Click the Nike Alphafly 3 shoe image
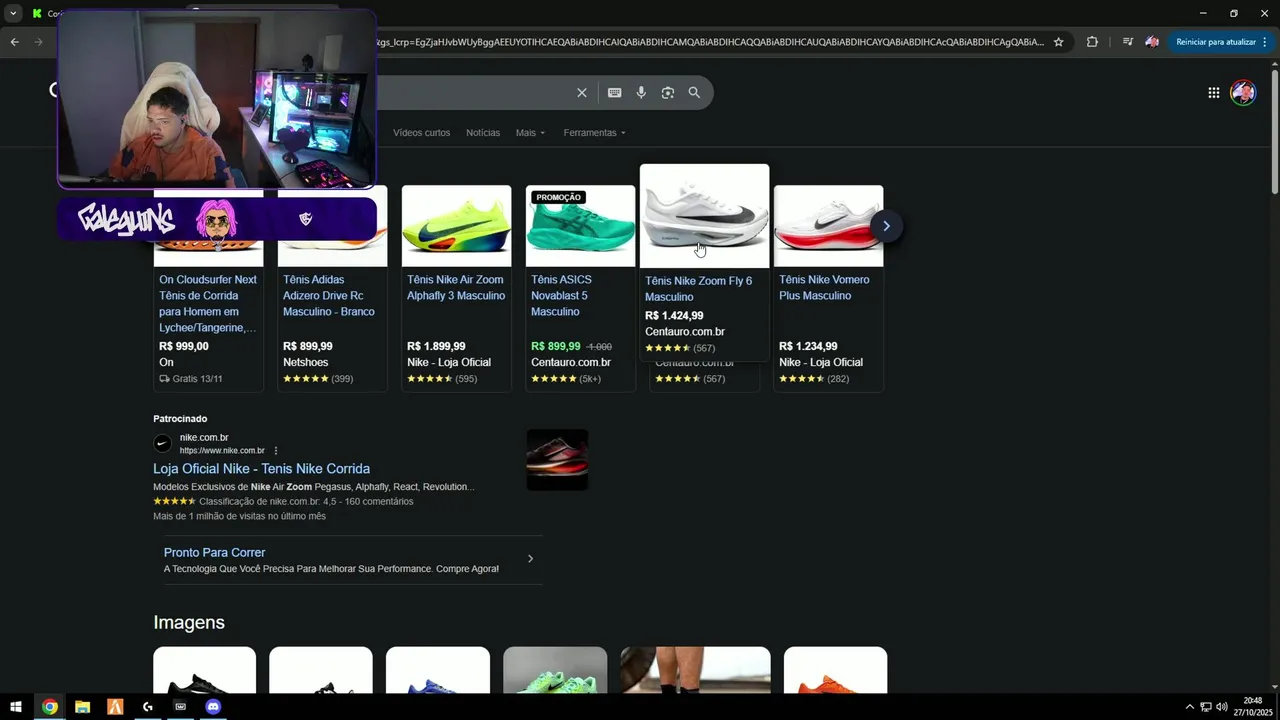Viewport: 1280px width, 720px height. coord(456,226)
